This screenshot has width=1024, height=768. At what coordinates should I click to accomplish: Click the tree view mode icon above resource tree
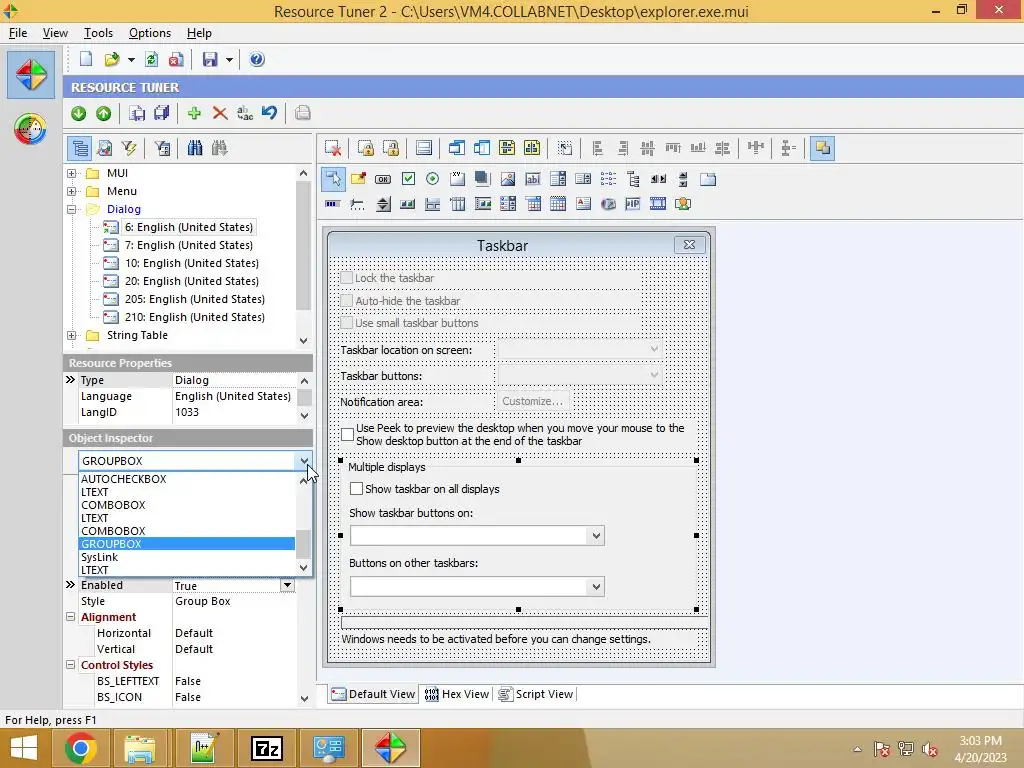80,148
